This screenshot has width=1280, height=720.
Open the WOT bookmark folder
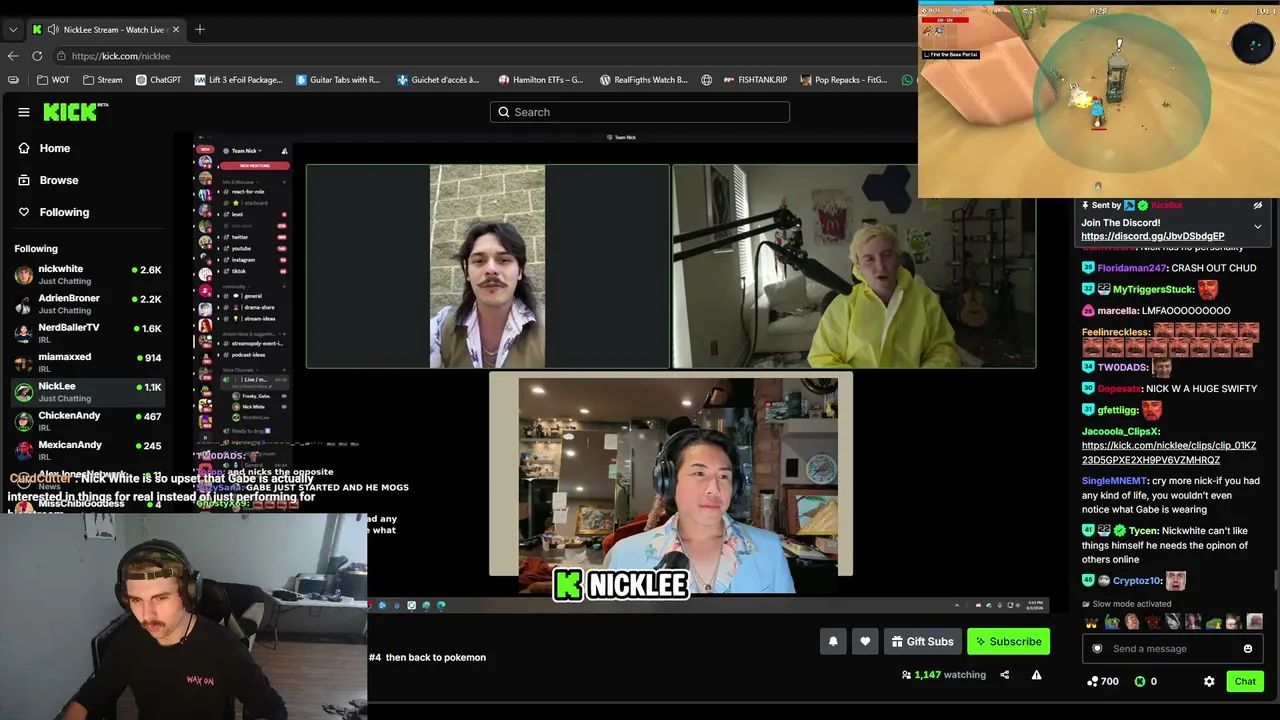53,80
